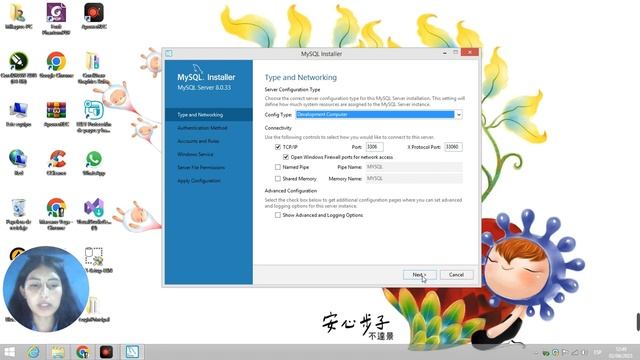Open the CorelDraw Graphics Suite folder icon
The height and width of the screenshot is (360, 640).
point(94,67)
